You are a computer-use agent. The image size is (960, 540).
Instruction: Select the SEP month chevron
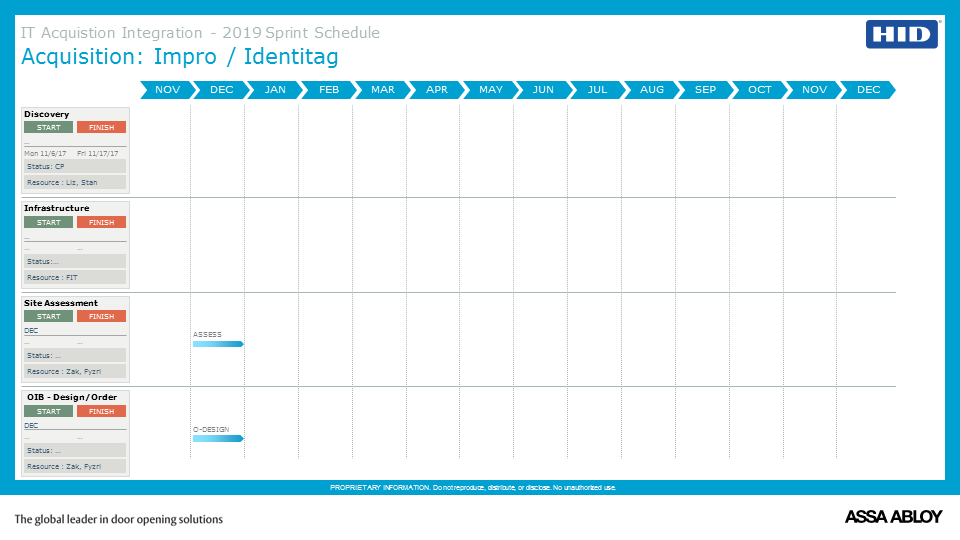point(705,90)
